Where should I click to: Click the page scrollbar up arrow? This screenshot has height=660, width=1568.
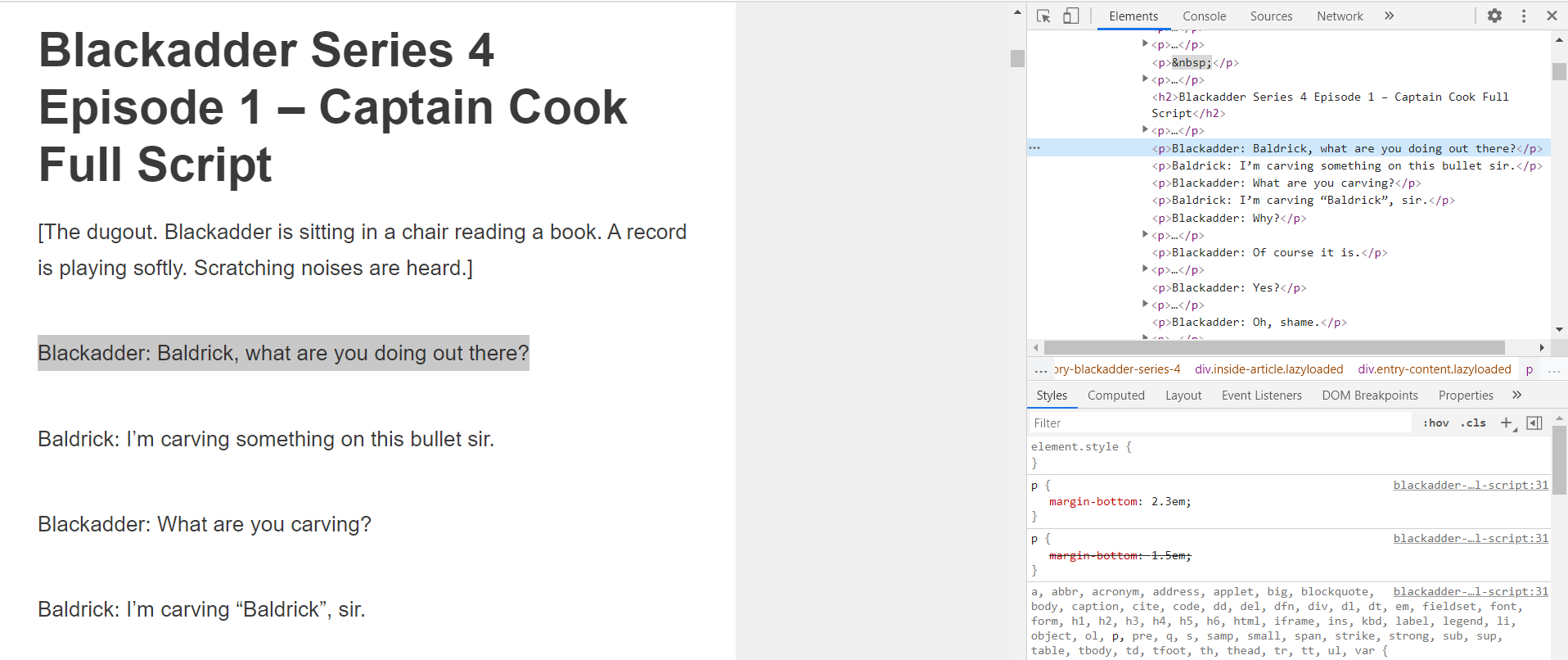point(1017,12)
